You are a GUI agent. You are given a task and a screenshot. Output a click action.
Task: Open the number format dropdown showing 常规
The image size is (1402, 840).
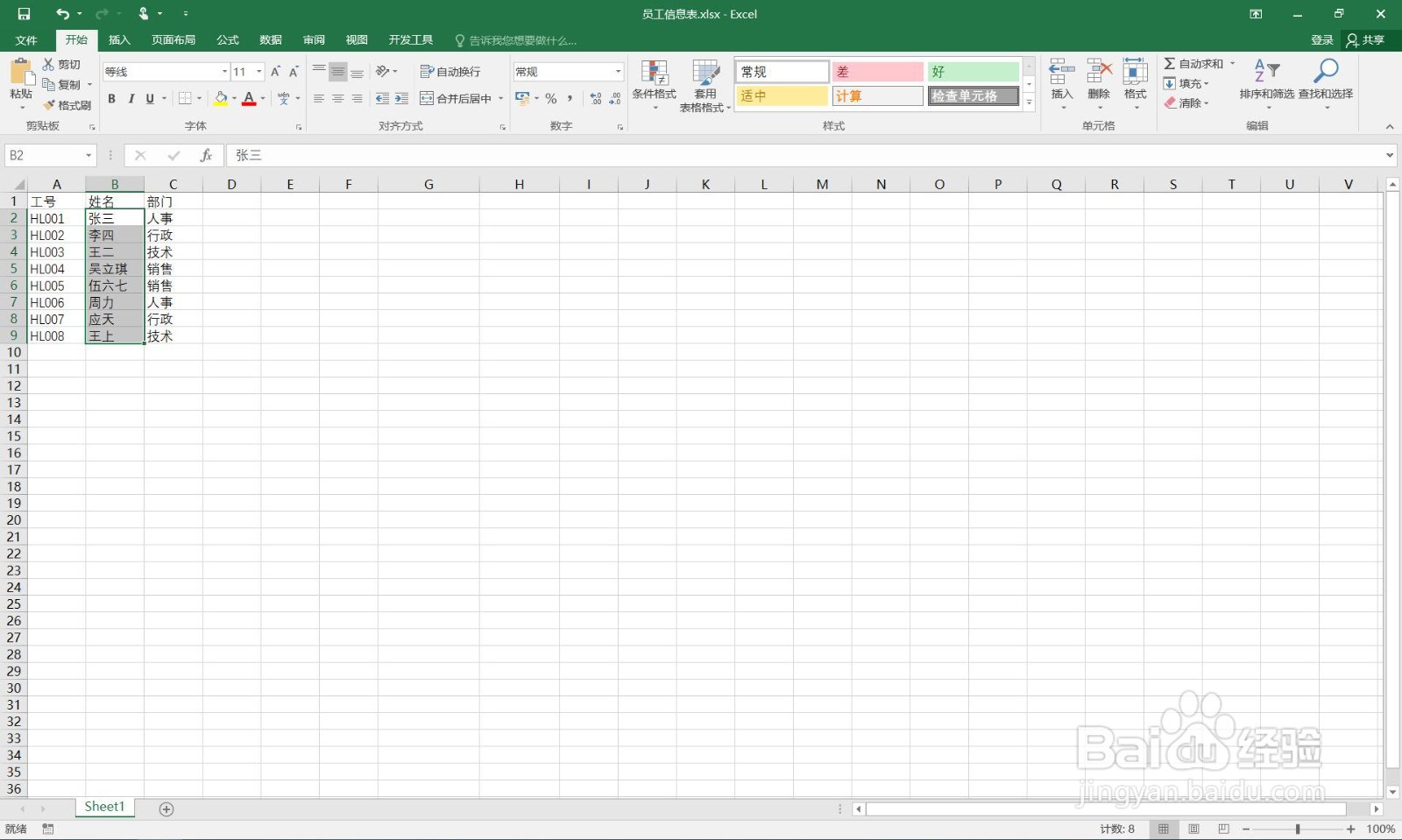[x=618, y=72]
